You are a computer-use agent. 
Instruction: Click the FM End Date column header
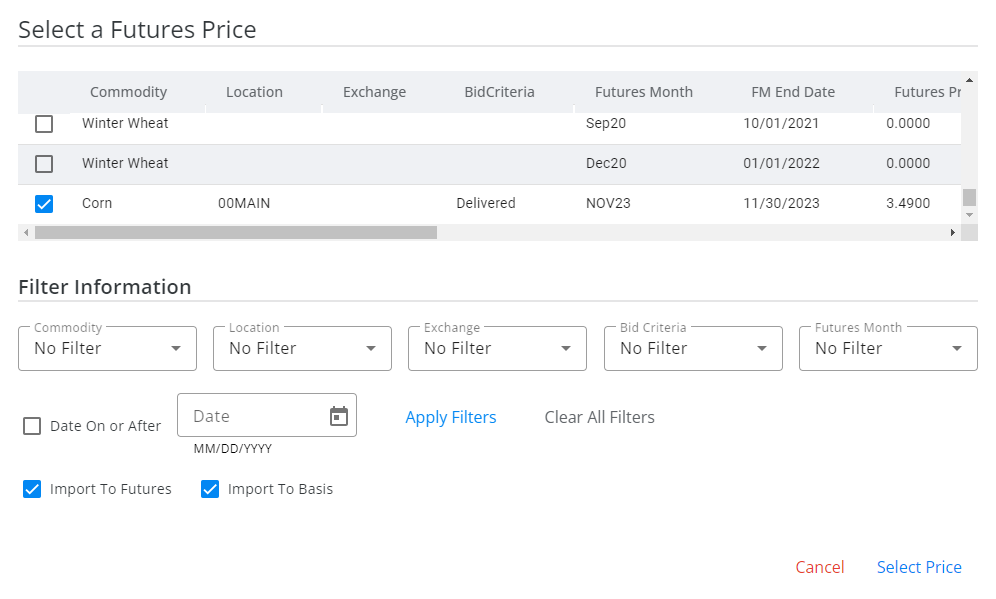pos(793,92)
